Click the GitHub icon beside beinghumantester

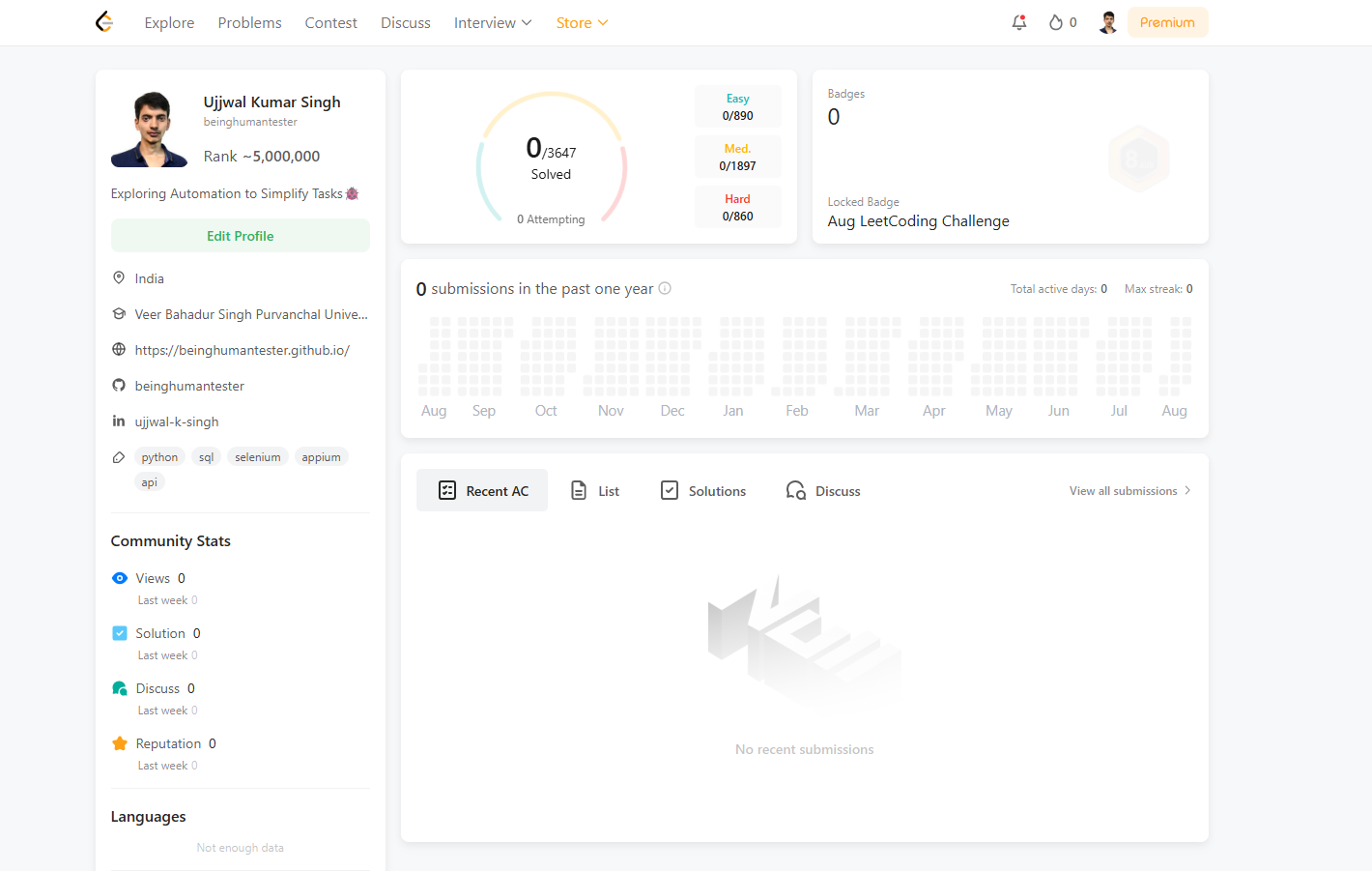pos(119,385)
